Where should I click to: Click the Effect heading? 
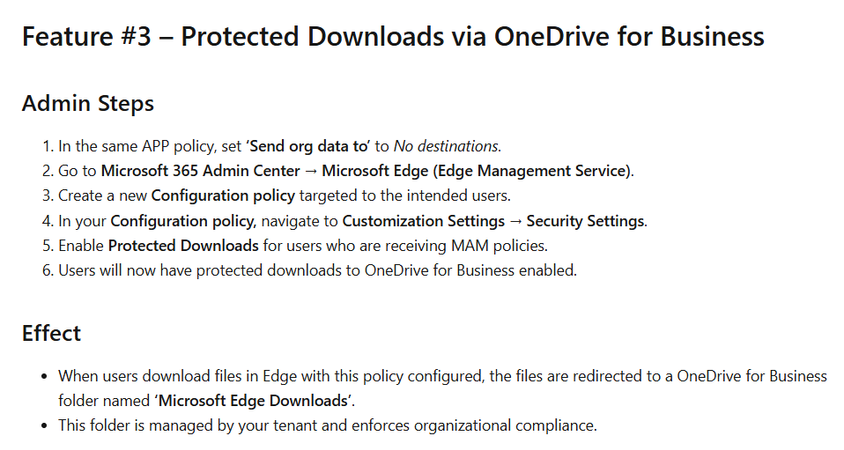pyautogui.click(x=52, y=333)
